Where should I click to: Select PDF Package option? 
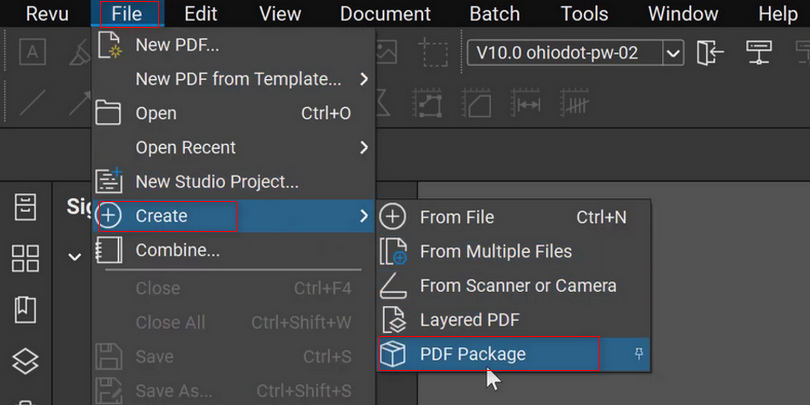coord(514,354)
